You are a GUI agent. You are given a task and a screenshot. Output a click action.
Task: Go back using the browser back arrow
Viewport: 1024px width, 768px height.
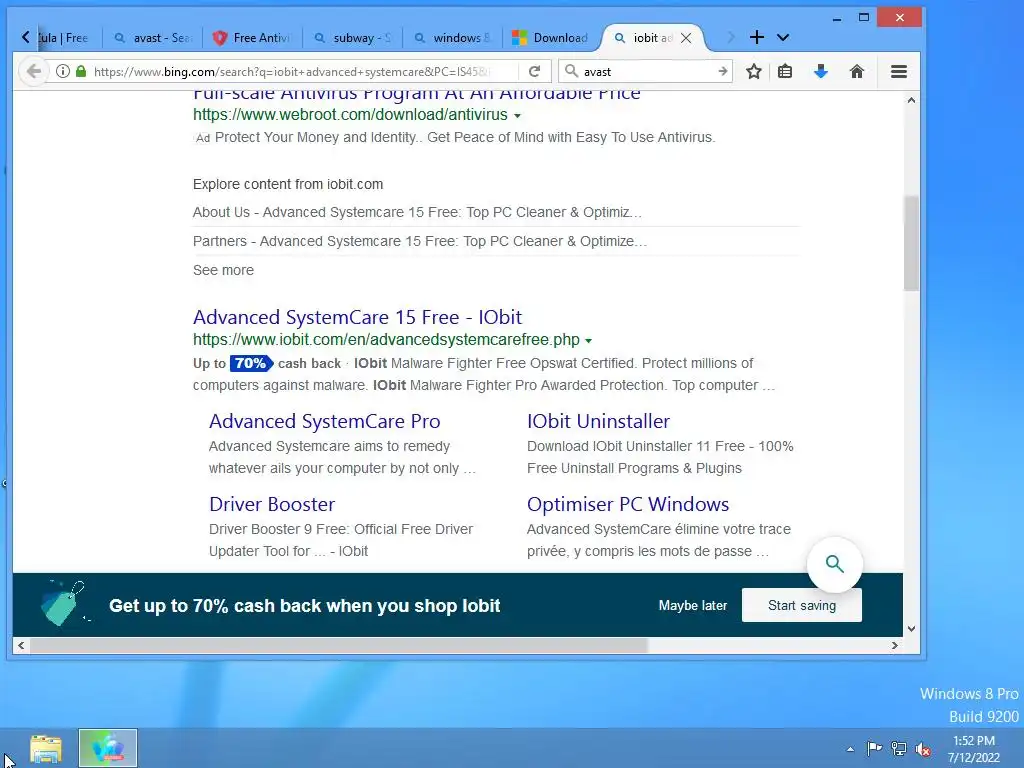34,71
